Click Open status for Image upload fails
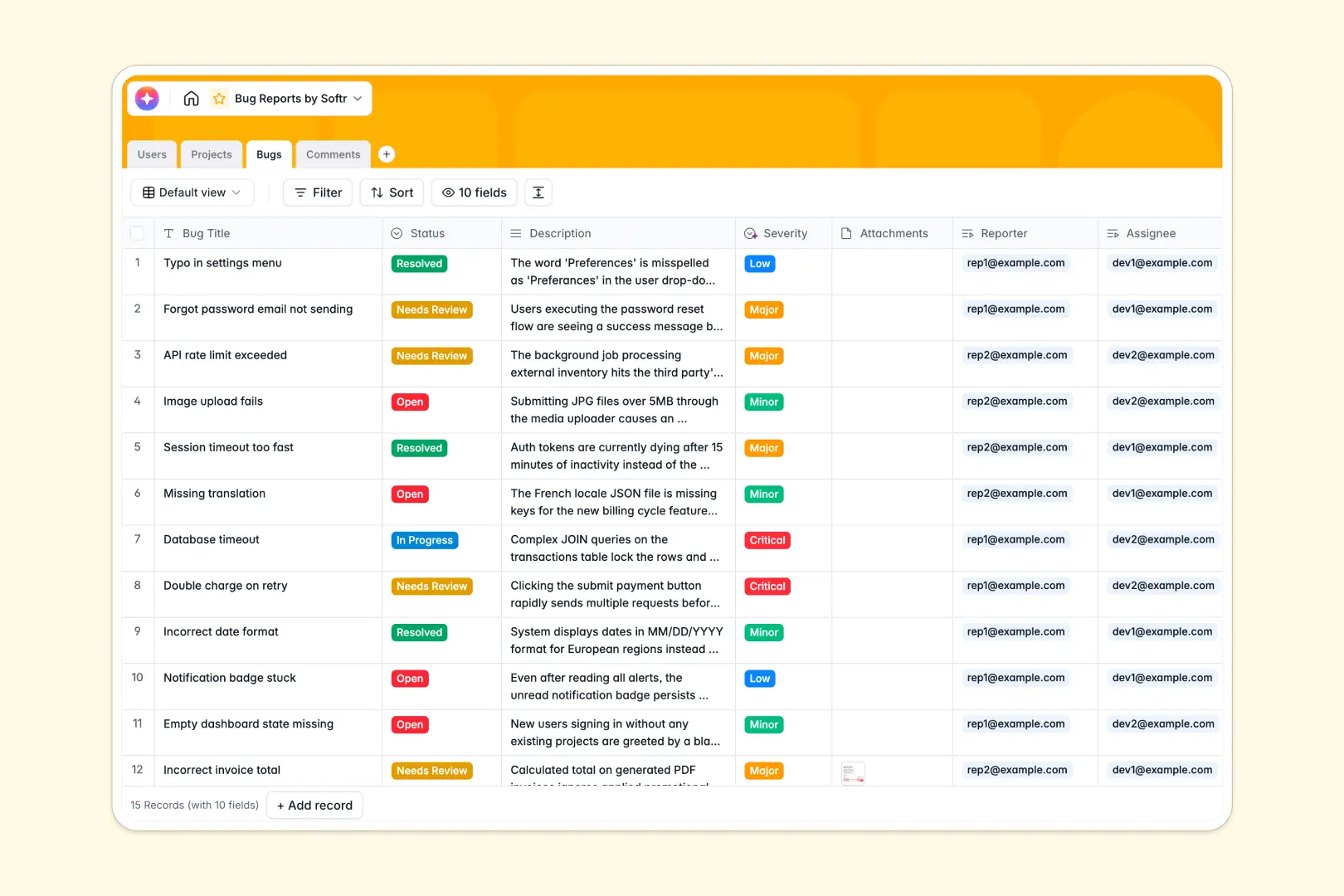This screenshot has width=1344, height=896. click(x=410, y=402)
